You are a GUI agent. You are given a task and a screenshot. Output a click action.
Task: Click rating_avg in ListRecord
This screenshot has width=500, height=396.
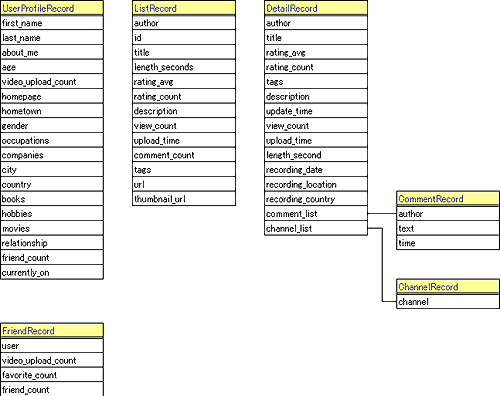[184, 81]
